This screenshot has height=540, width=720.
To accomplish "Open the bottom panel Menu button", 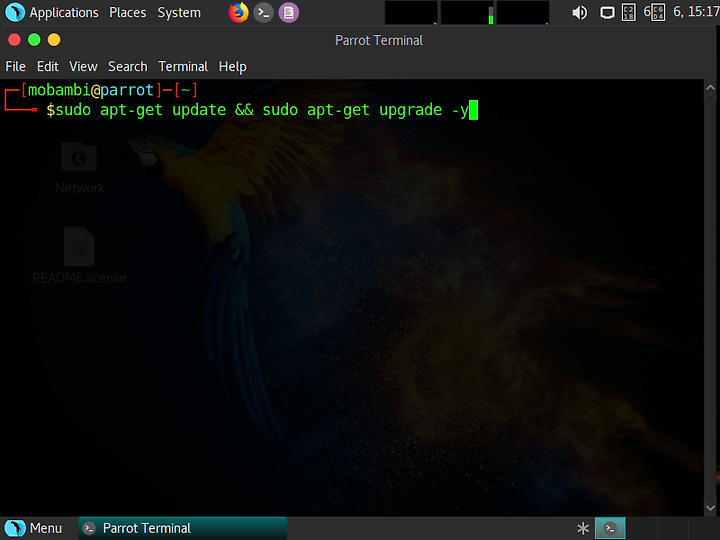I will pos(33,528).
